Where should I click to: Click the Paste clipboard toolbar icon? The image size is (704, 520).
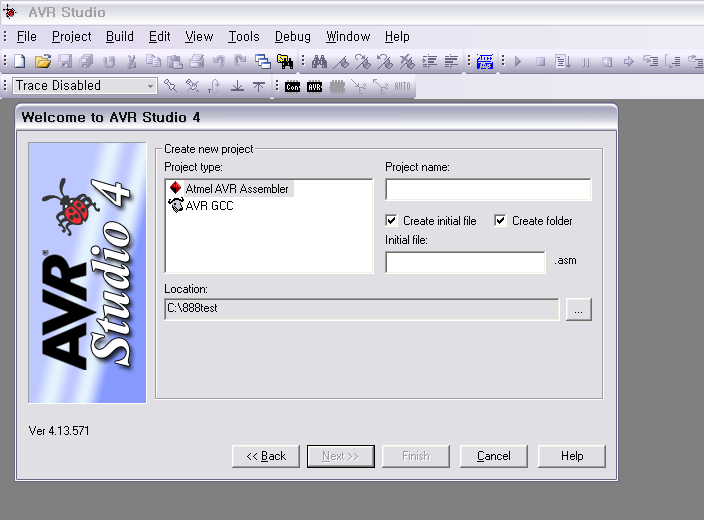175,61
